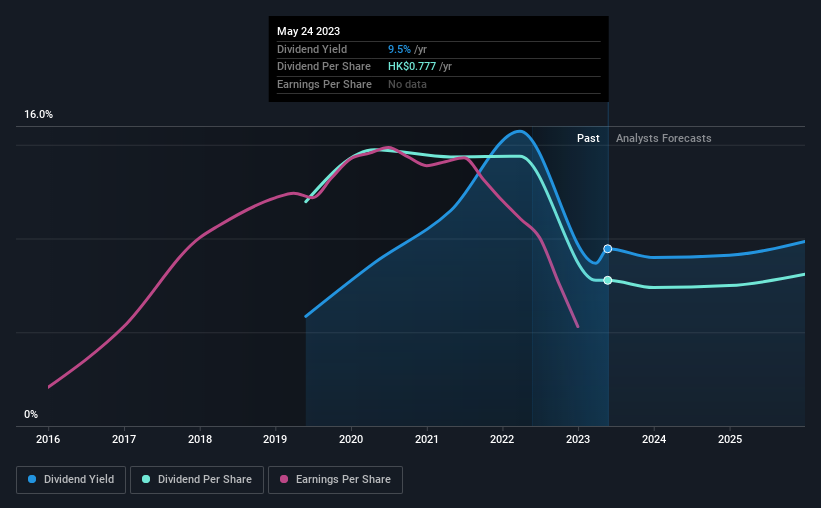This screenshot has width=821, height=508.
Task: Click the 2020 x-axis label
Action: [351, 439]
